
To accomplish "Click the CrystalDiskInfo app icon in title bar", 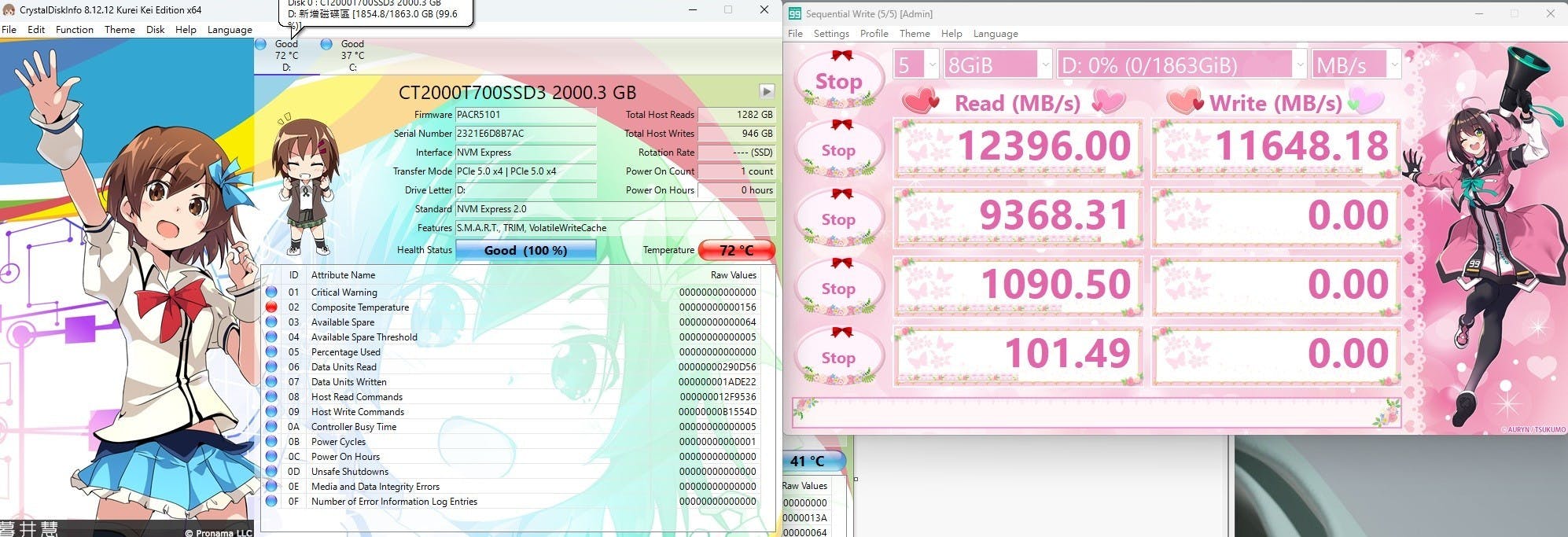I will click(x=9, y=10).
